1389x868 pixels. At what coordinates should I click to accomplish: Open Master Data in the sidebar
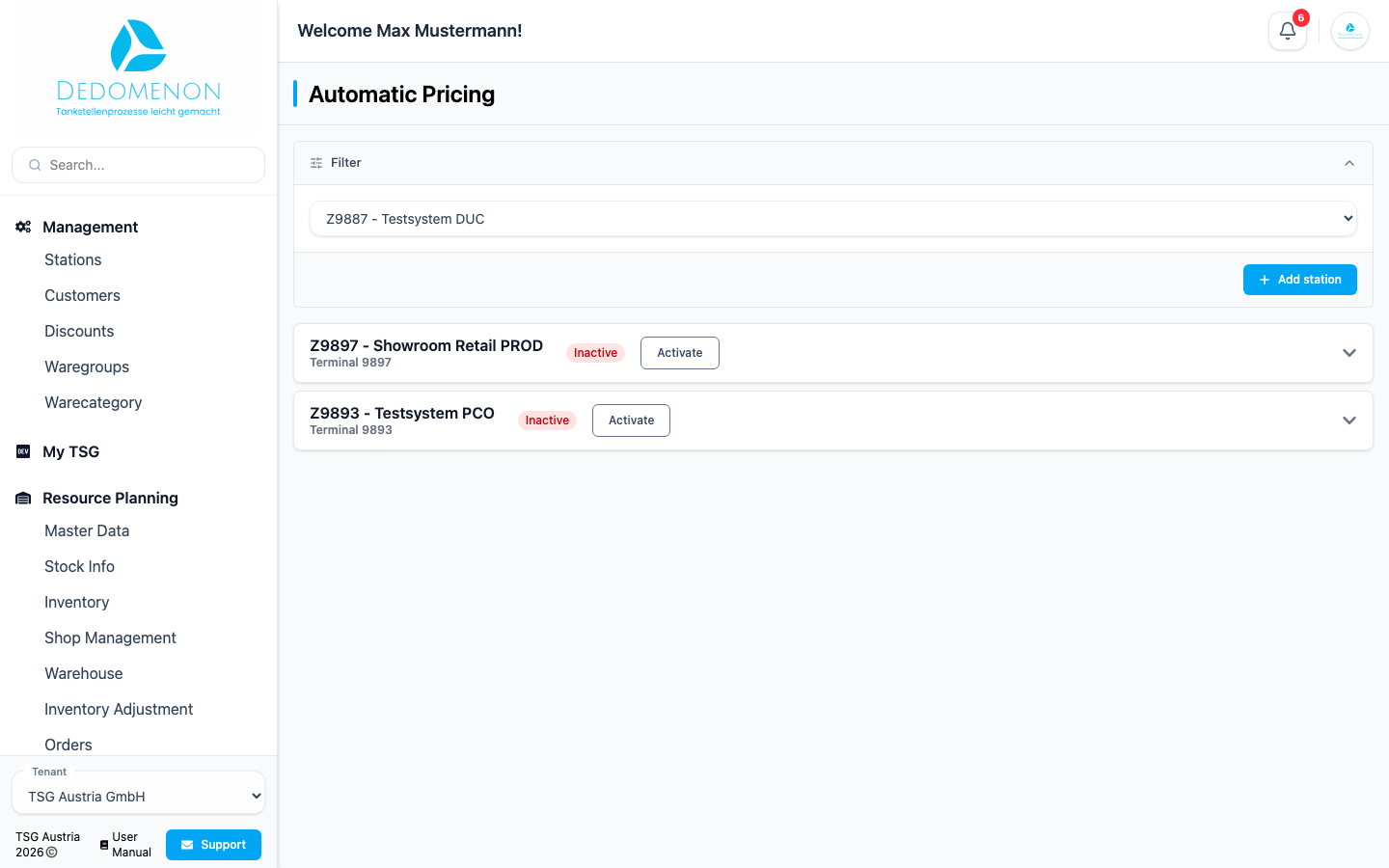tap(87, 530)
